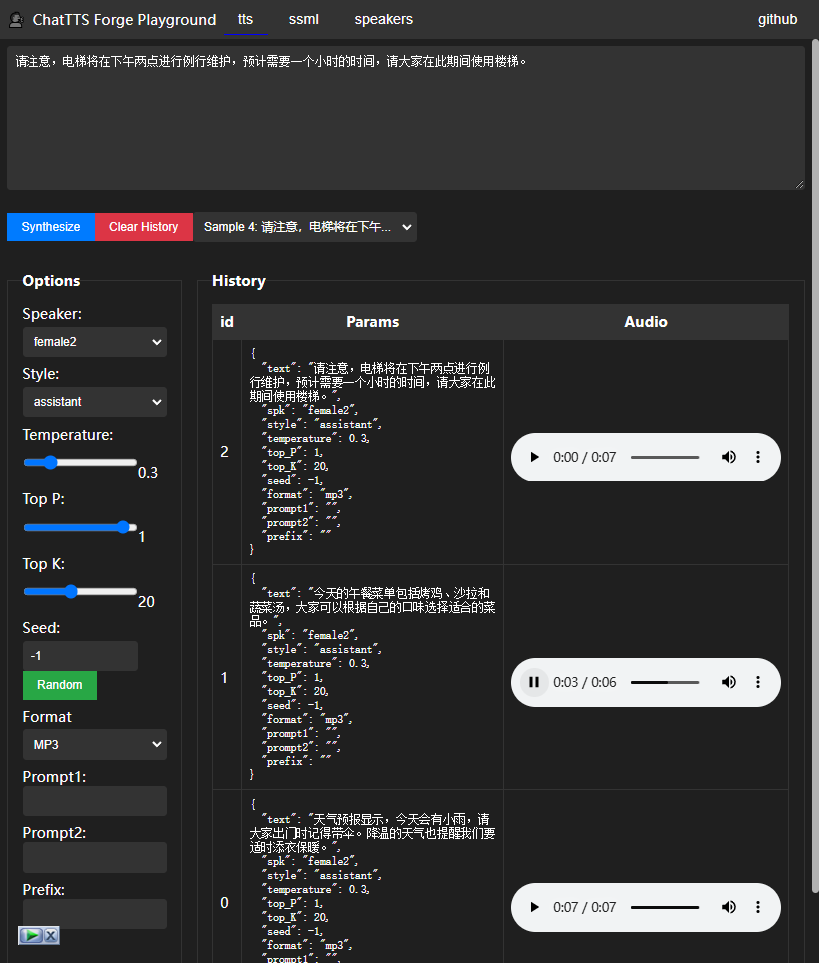Mute the volume on row 2 audio
The height and width of the screenshot is (963, 819).
[x=729, y=457]
